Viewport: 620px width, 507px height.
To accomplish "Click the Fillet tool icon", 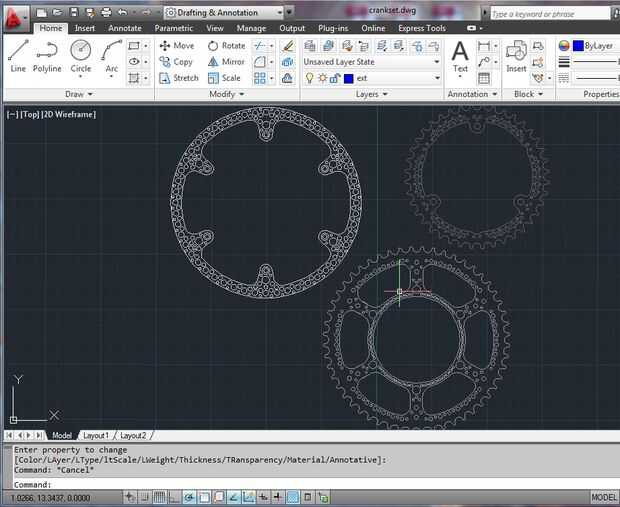I will point(260,62).
